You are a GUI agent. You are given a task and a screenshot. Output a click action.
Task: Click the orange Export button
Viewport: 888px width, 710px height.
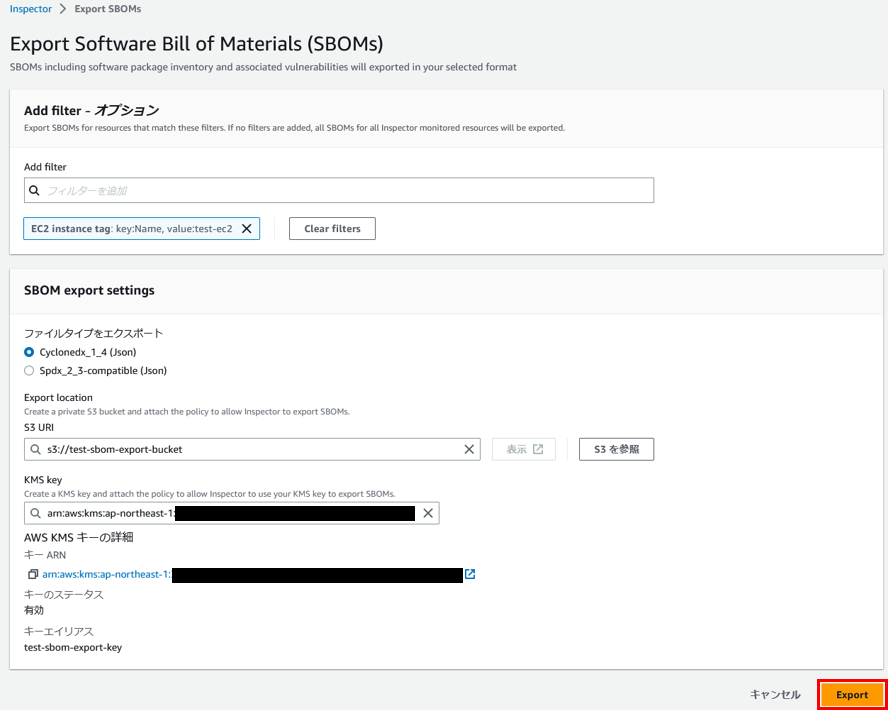[852, 695]
